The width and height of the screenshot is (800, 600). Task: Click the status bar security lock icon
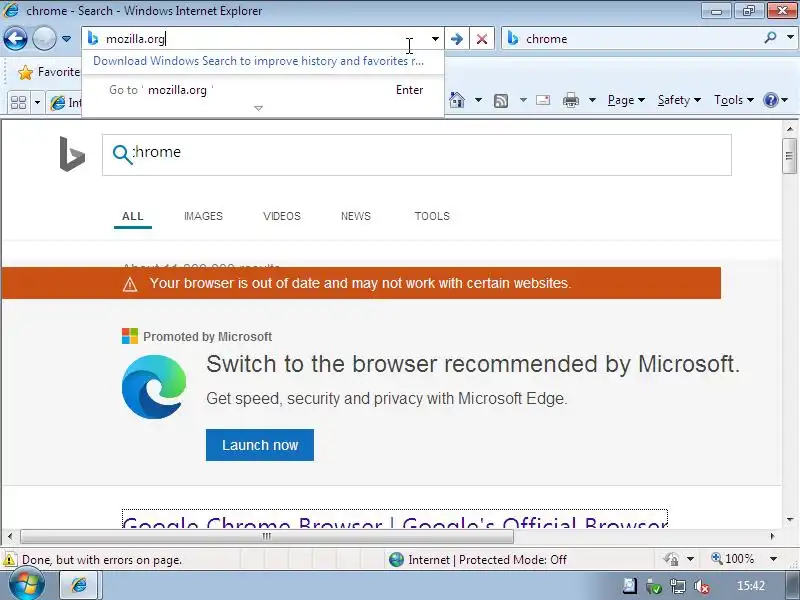click(672, 559)
